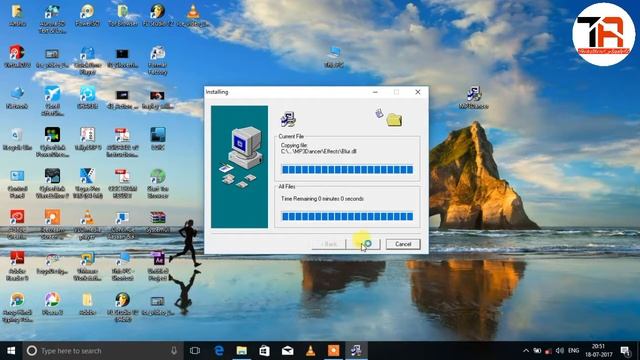The height and width of the screenshot is (360, 640).
Task: Select the Tally ERP 9 shortcut
Action: [87, 139]
